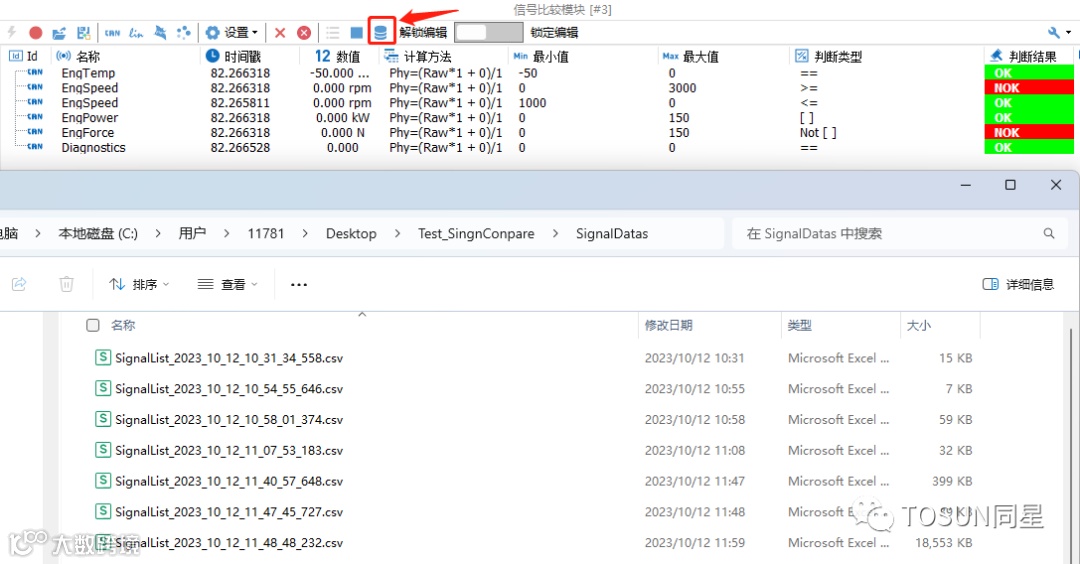
Task: Click the 最小值 column header
Action: [541, 56]
